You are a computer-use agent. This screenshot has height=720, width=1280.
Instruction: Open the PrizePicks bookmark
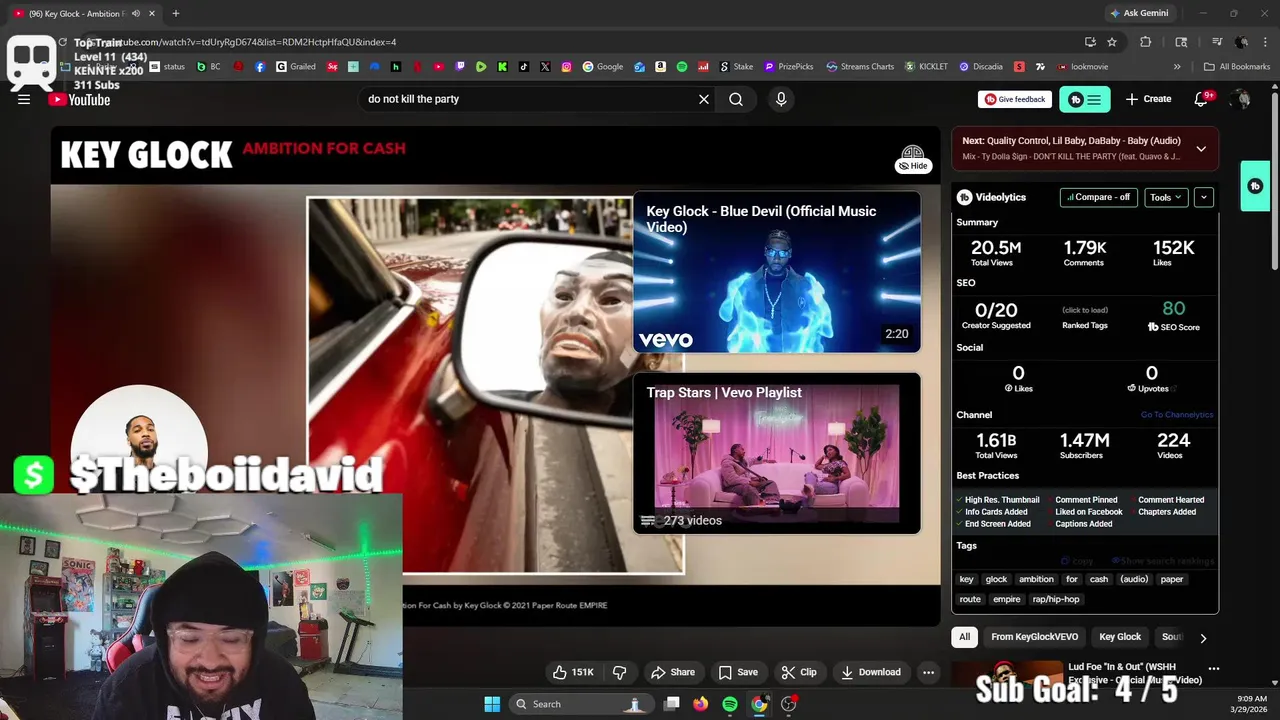(789, 67)
